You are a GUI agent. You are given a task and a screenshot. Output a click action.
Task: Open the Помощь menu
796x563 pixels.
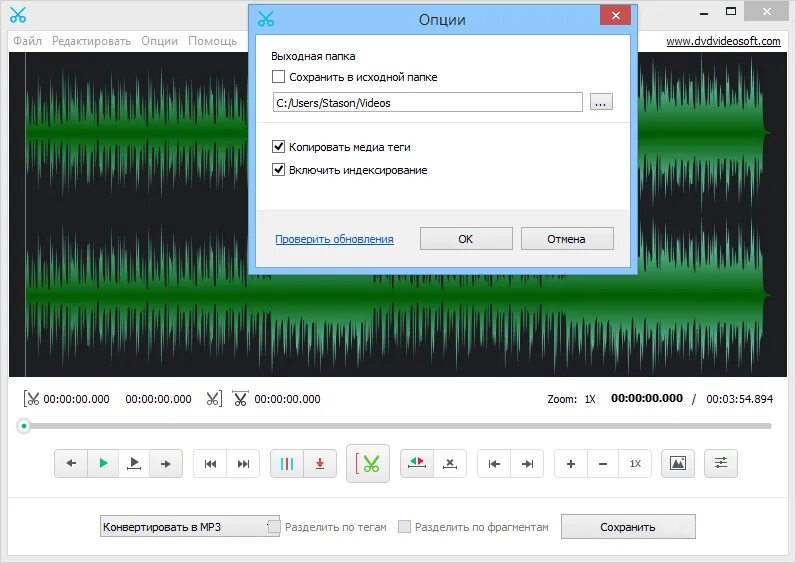(212, 41)
